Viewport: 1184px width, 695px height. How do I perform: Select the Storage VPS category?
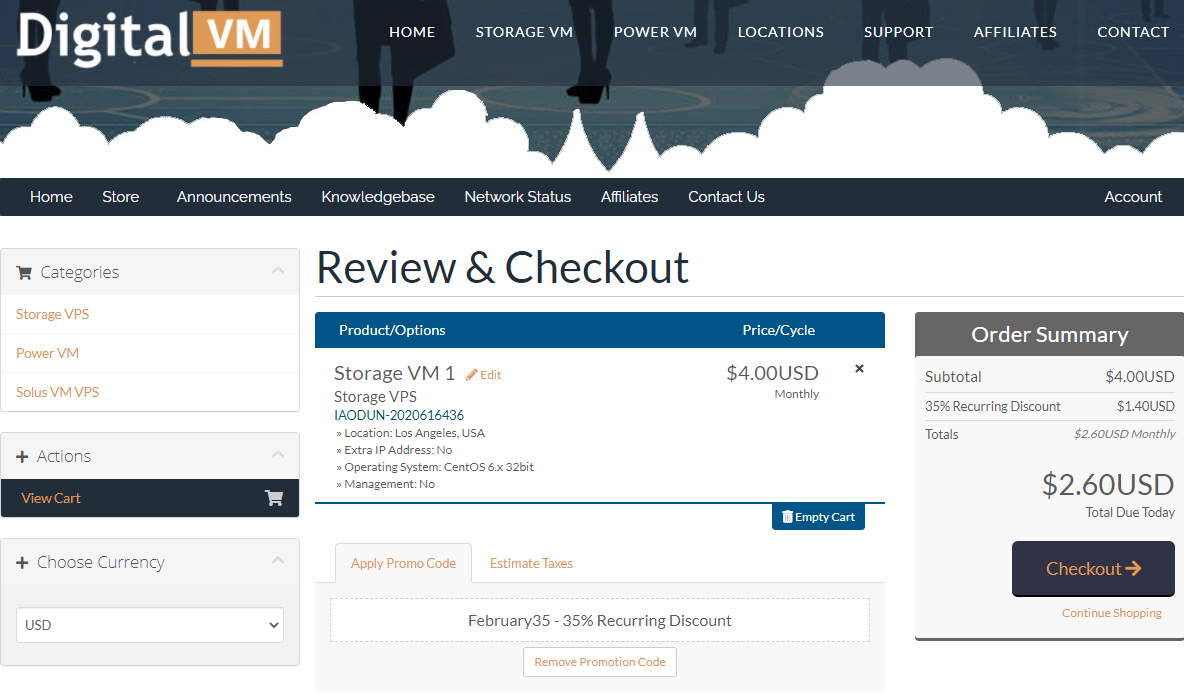[x=53, y=314]
